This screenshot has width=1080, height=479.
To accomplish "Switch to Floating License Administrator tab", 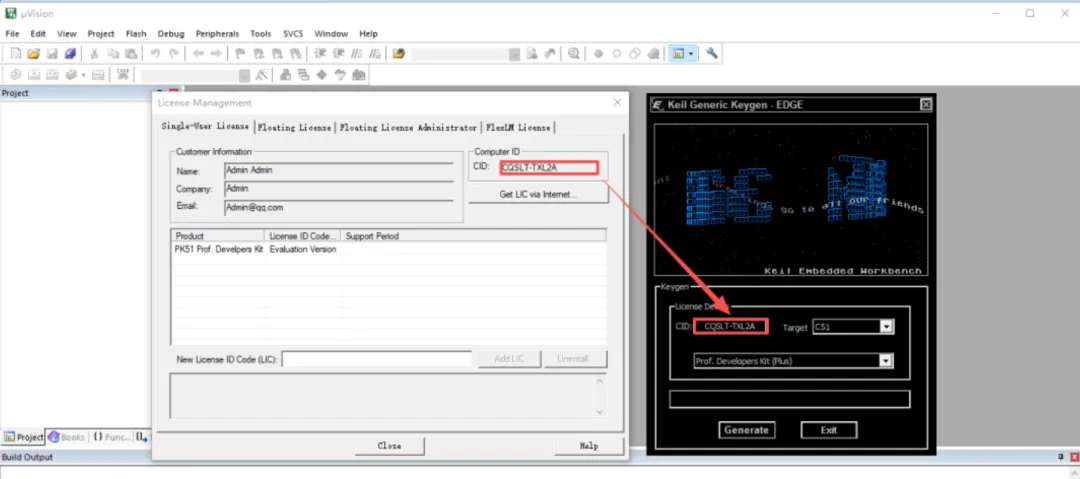I will [x=408, y=128].
